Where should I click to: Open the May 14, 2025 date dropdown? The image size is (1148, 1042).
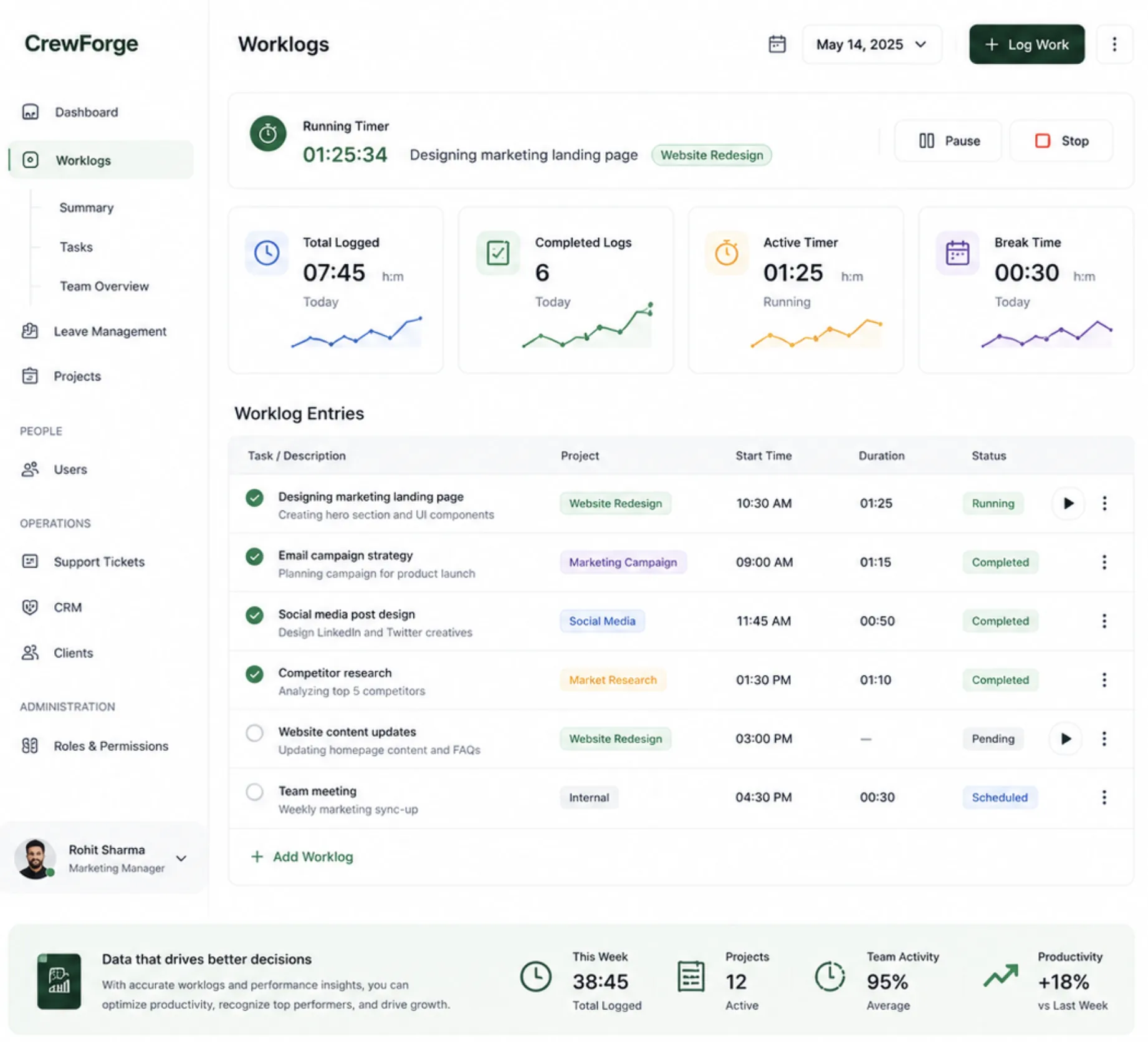click(871, 44)
